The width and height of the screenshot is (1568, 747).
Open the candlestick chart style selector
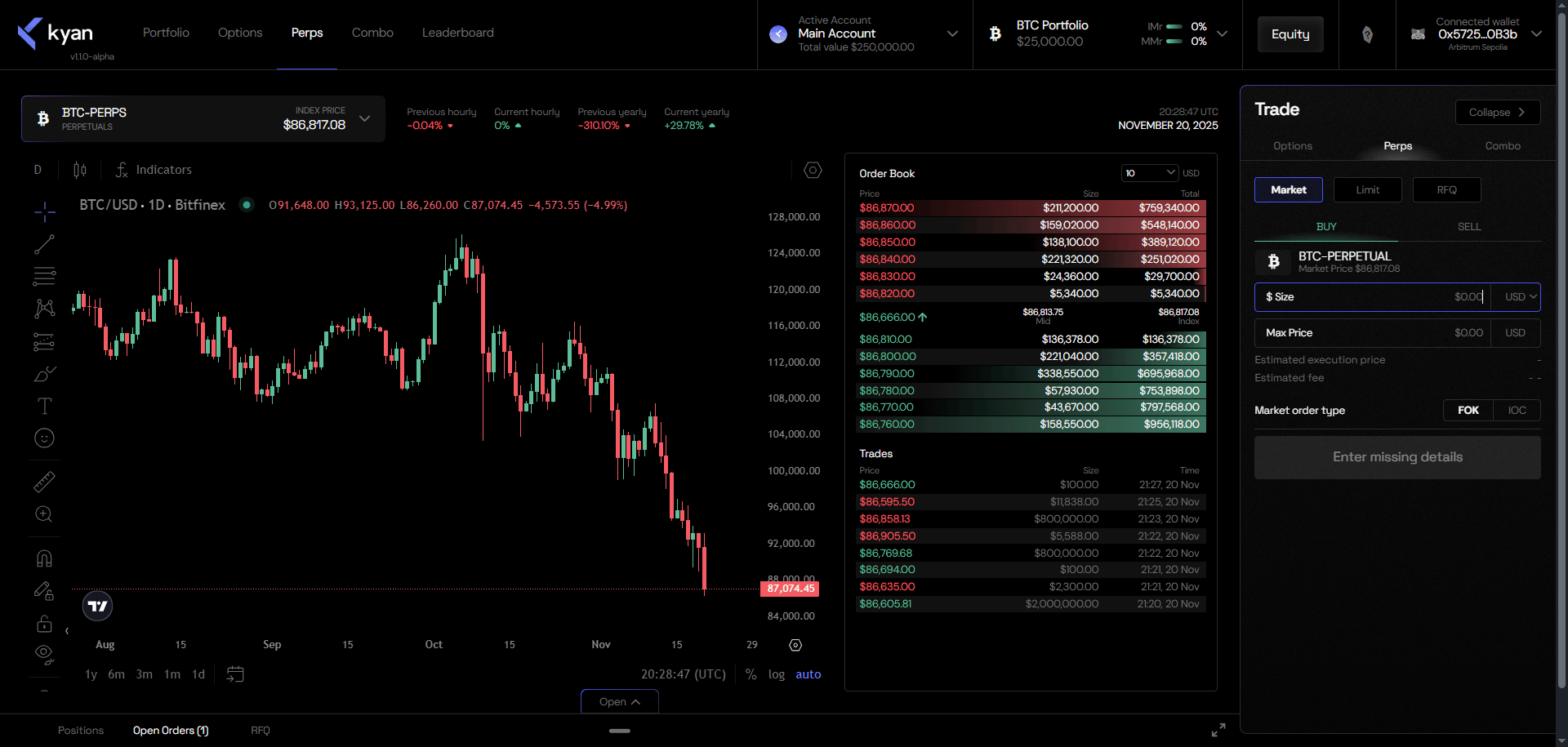pos(80,170)
